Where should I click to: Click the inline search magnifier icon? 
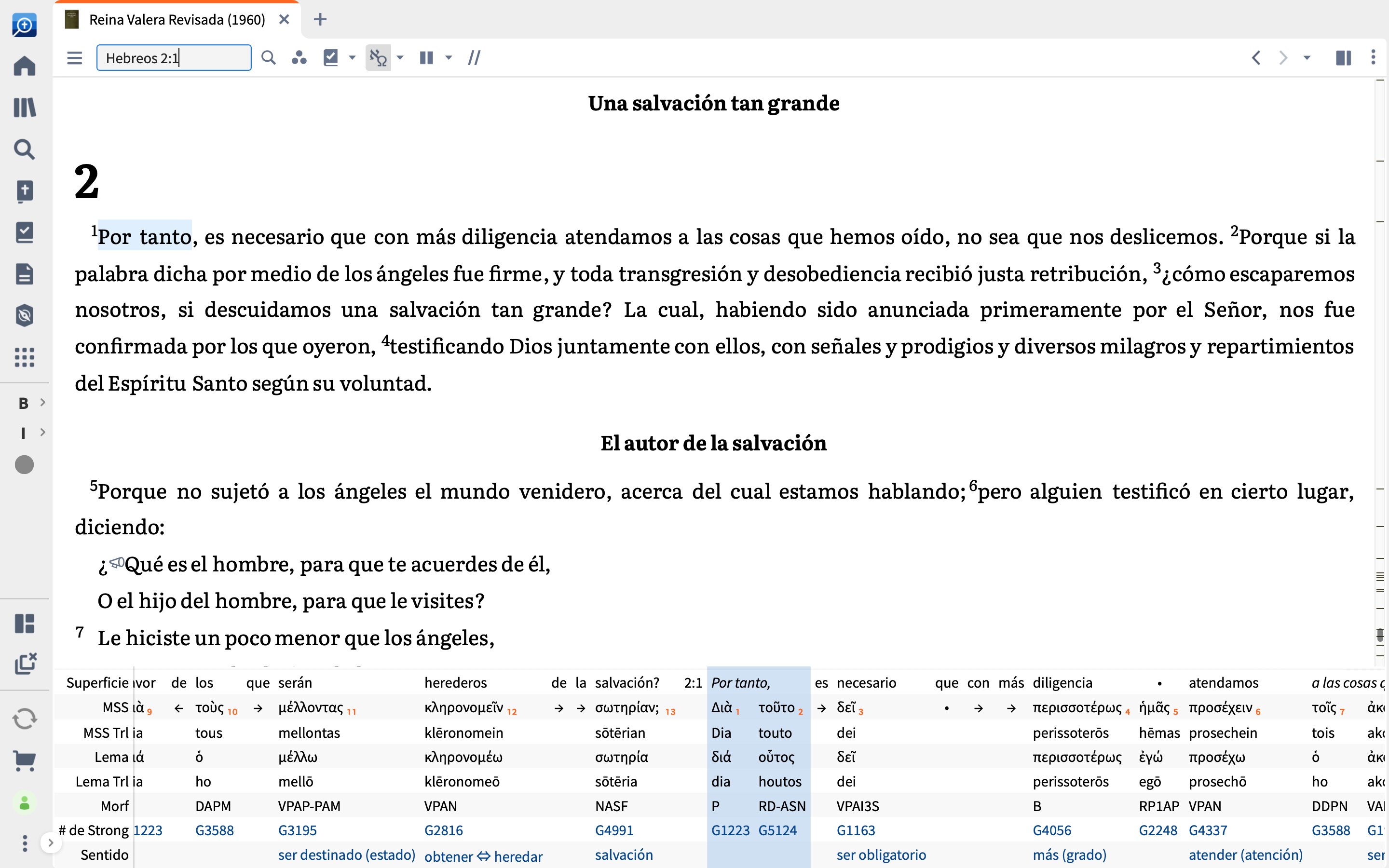pos(268,58)
